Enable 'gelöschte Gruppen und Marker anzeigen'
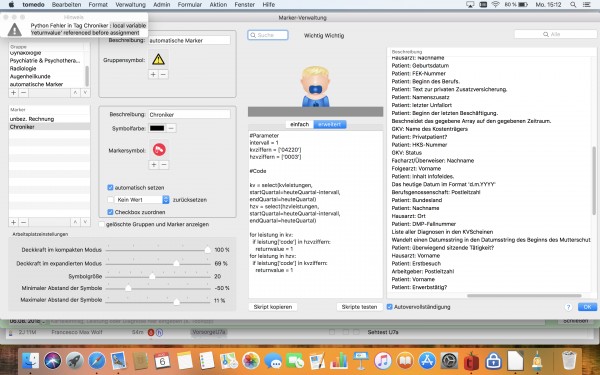Viewport: 600px width, 375px height. coord(102,224)
